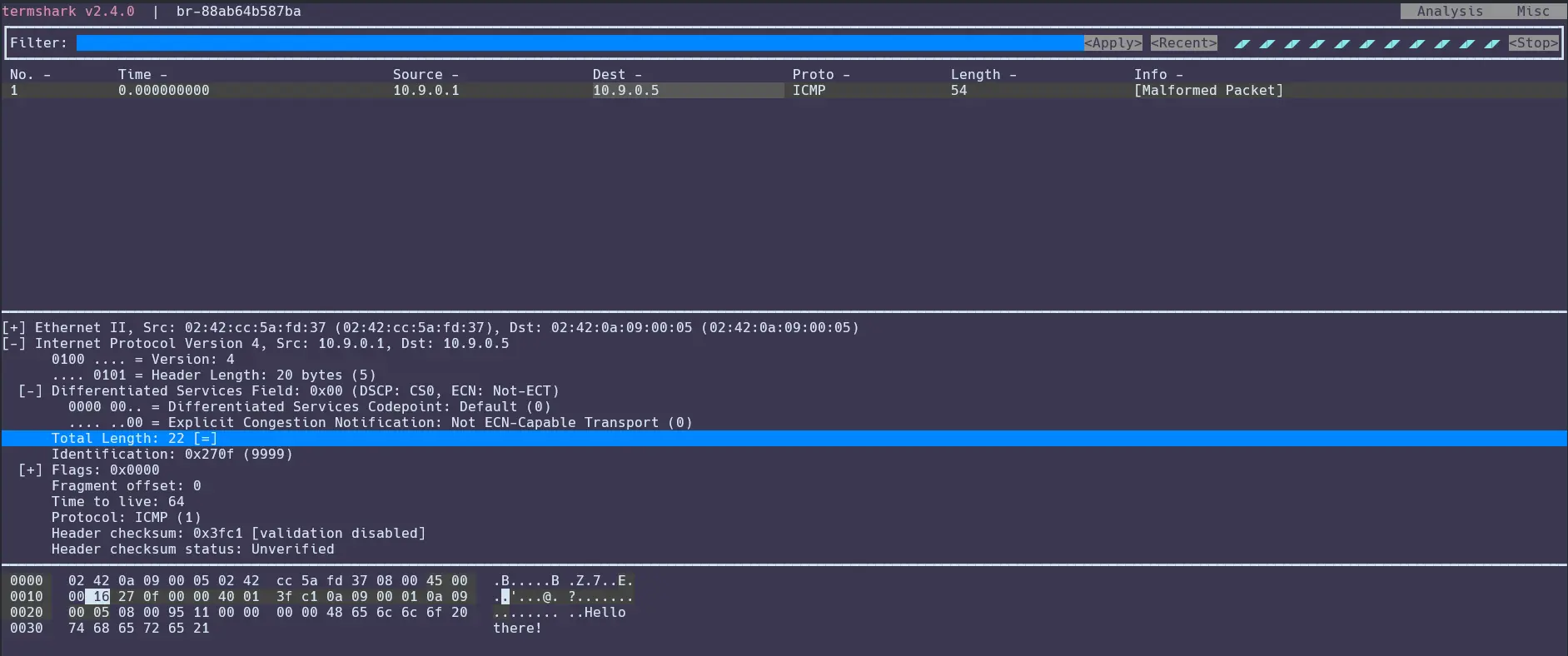This screenshot has height=656, width=1568.
Task: Sort by the Dest column header
Action: pyautogui.click(x=617, y=75)
